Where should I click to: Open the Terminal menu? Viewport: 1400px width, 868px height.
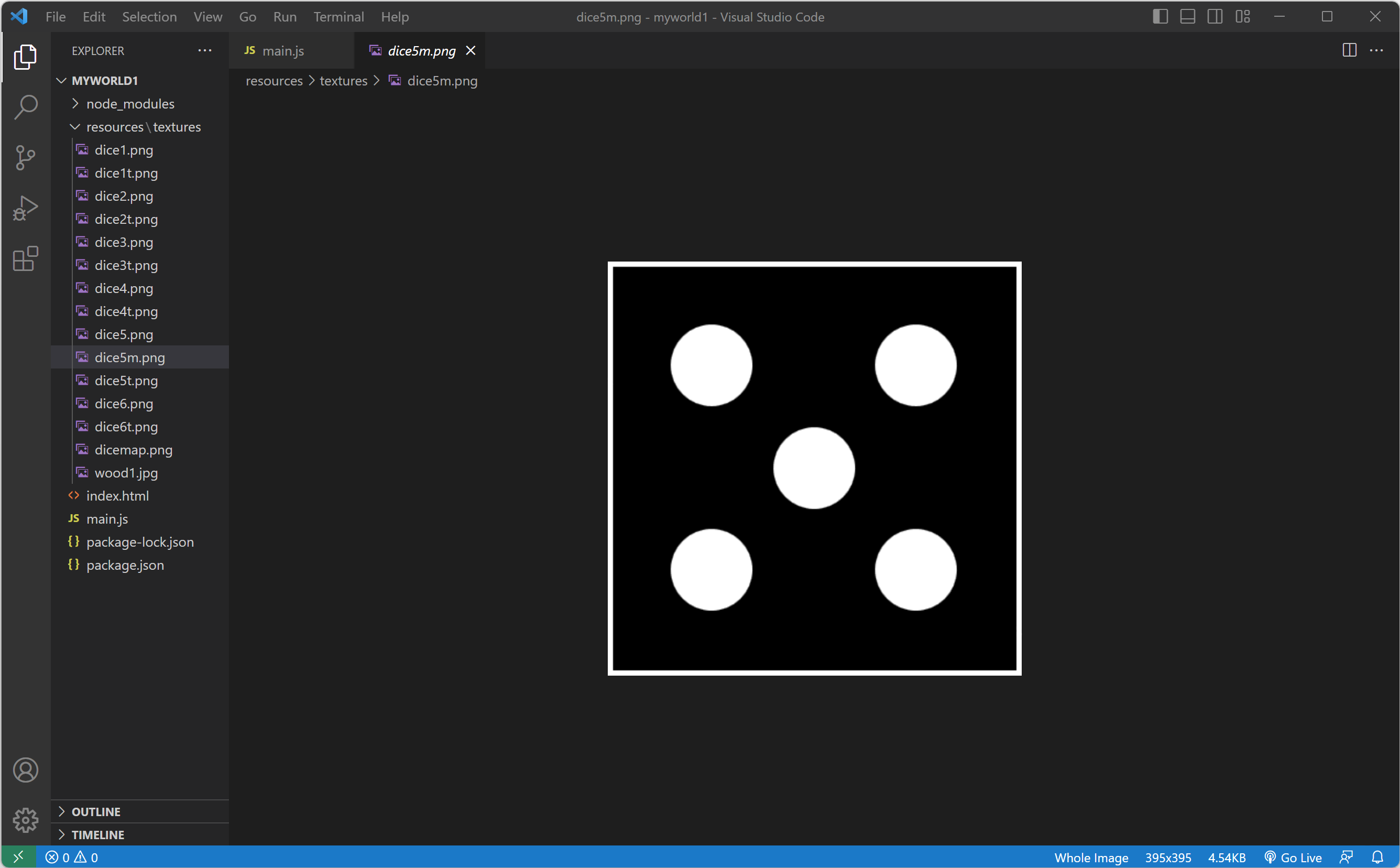coord(338,17)
